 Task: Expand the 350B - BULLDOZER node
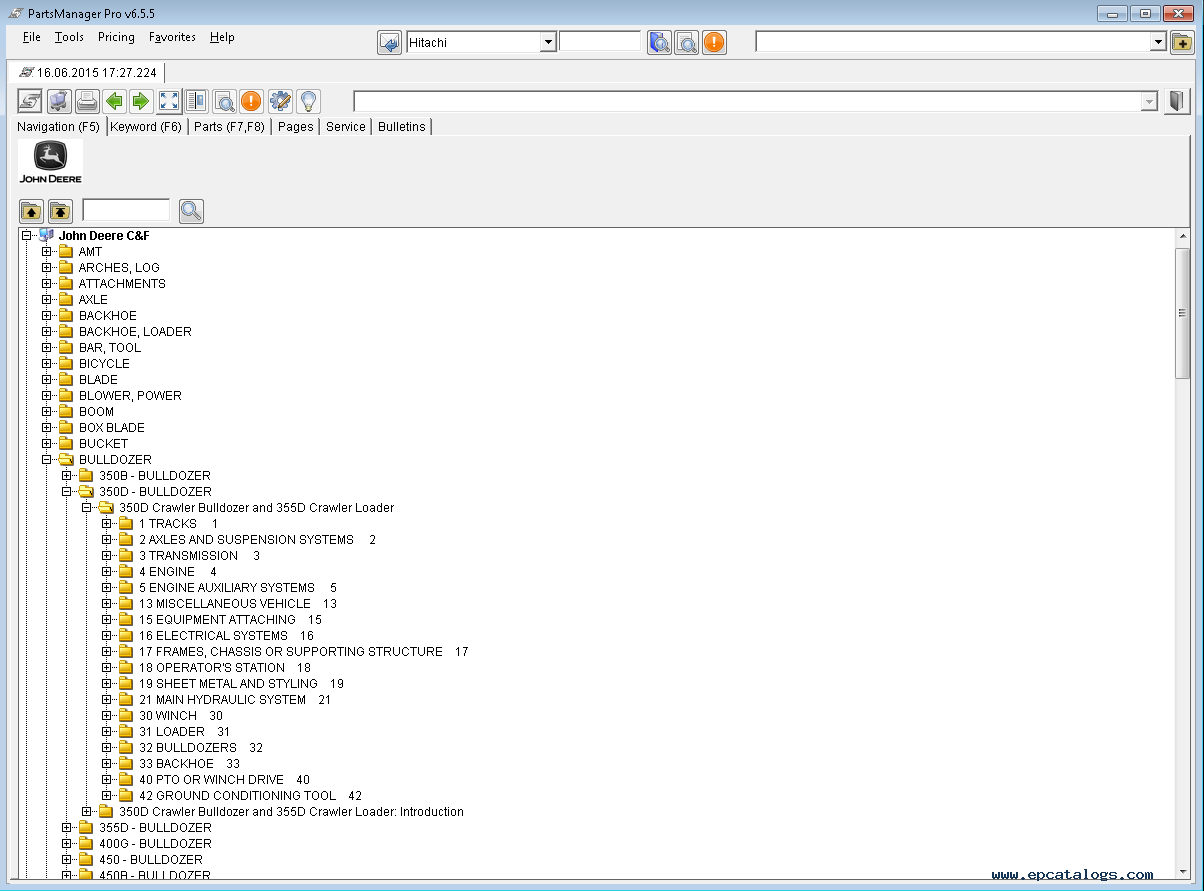67,476
